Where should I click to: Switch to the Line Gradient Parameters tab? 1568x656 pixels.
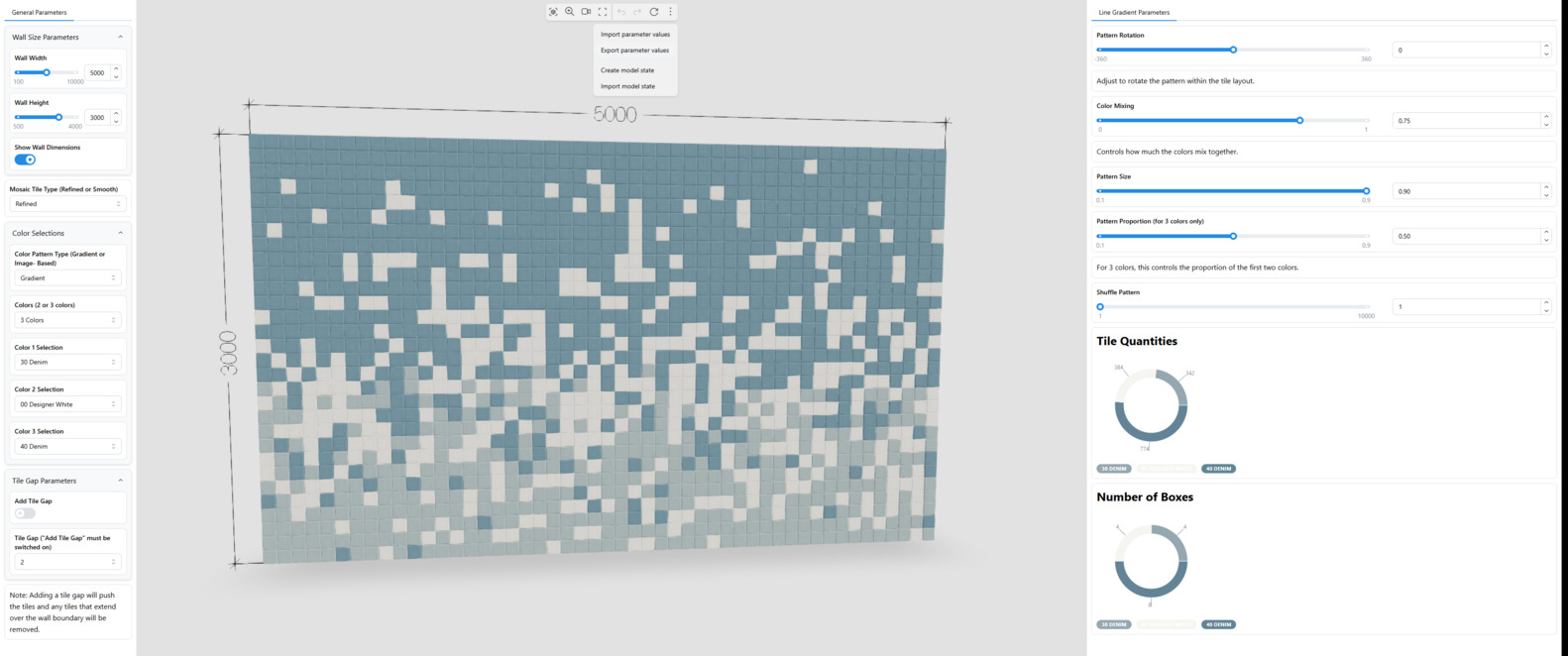point(1133,13)
